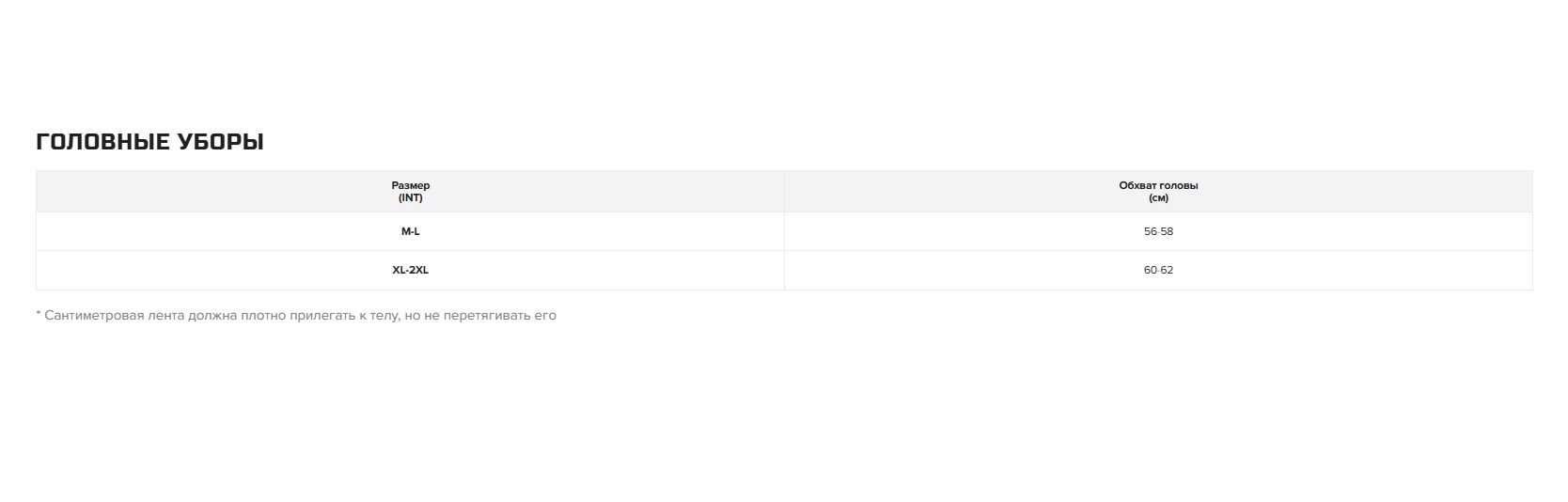Click the word Сантиметровая in the footnote

(94, 316)
